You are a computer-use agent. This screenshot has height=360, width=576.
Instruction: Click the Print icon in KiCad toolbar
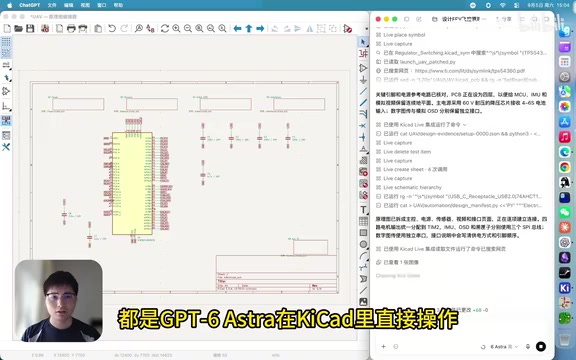tap(71, 28)
